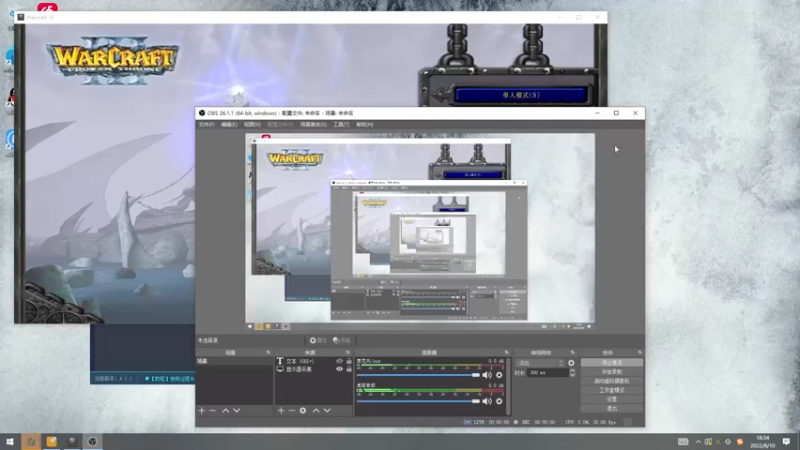Move source up with the up arrow in the 来源 panel
This screenshot has height=450, width=800.
(x=316, y=410)
